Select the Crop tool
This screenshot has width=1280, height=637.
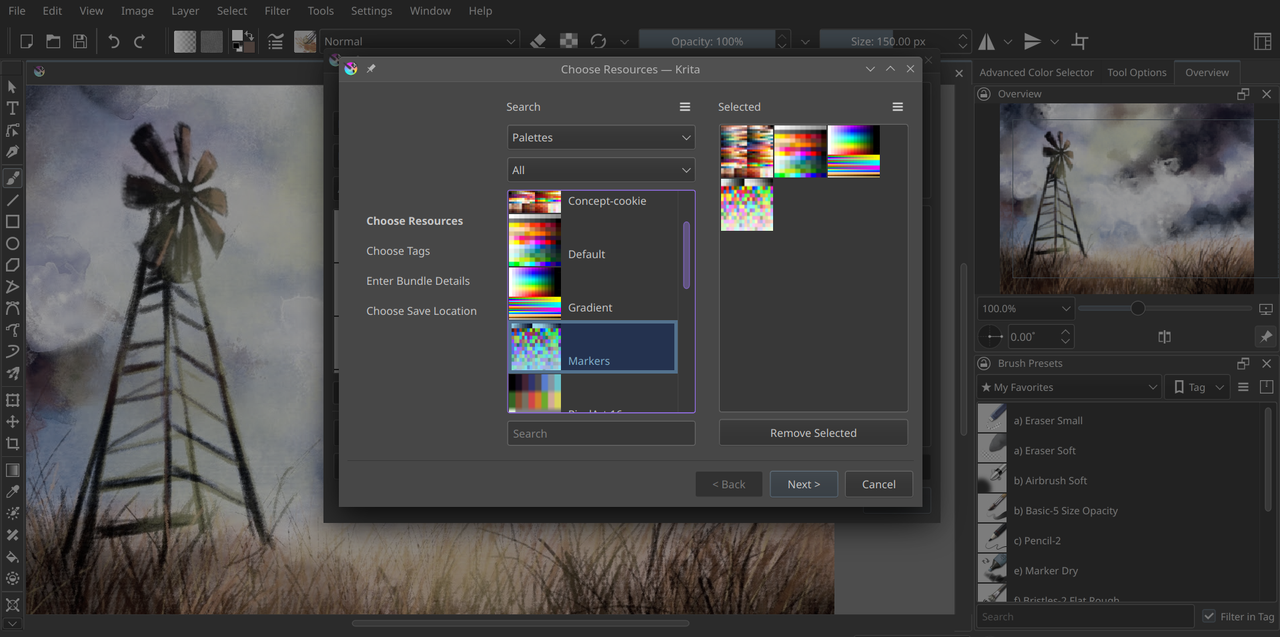(x=12, y=444)
